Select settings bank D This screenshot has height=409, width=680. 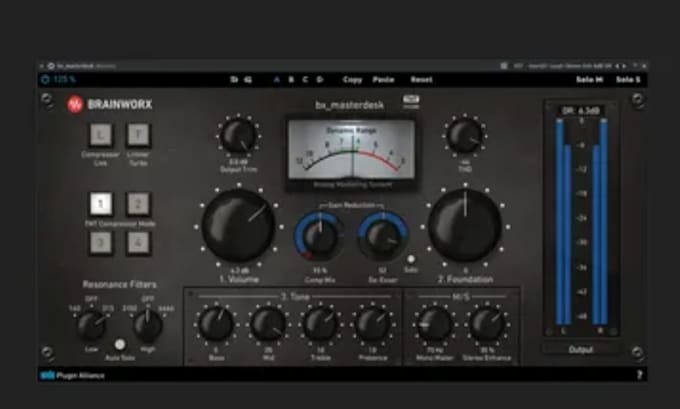[x=320, y=79]
